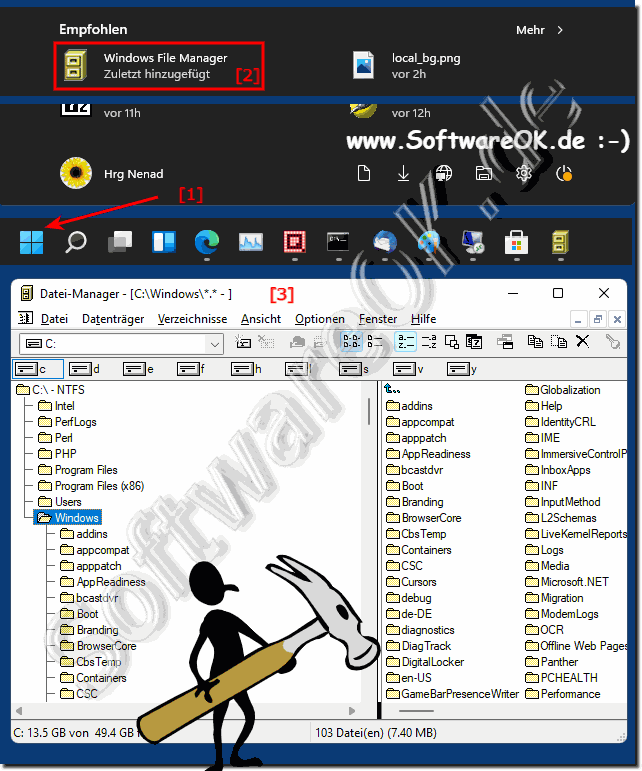Open the Verzeichnisse menu

(192, 319)
